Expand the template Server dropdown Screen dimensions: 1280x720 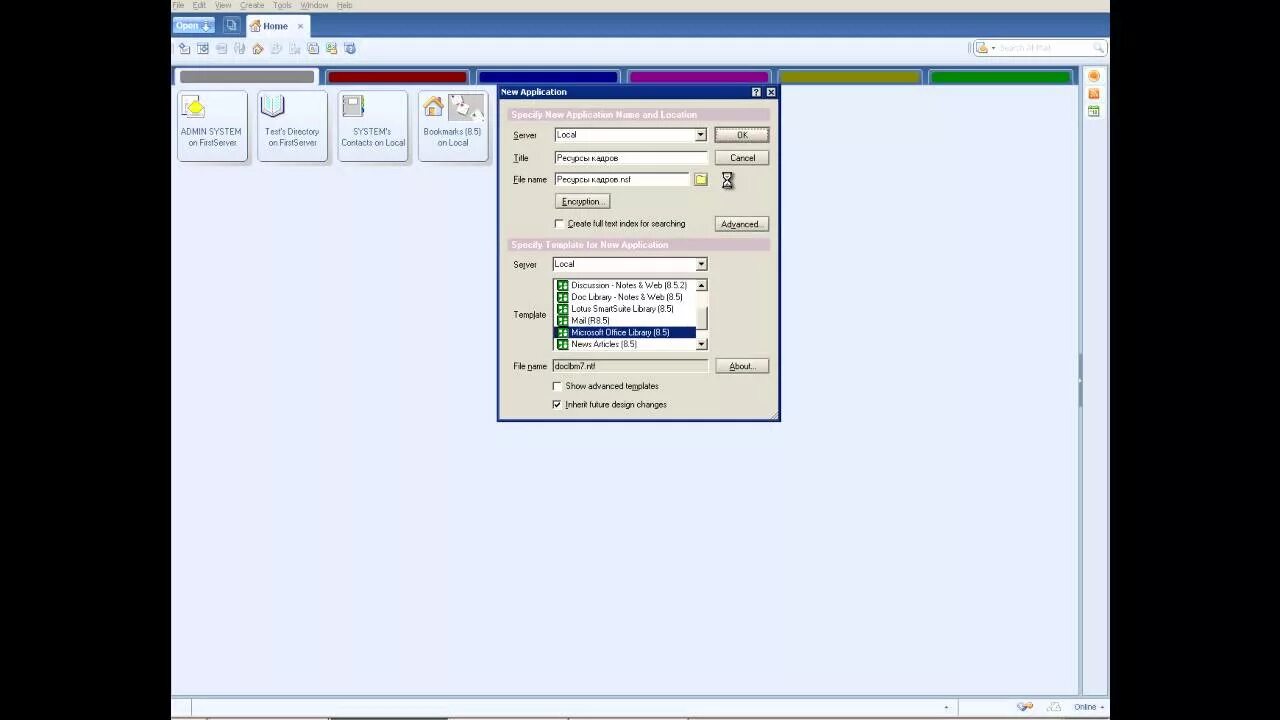click(700, 263)
